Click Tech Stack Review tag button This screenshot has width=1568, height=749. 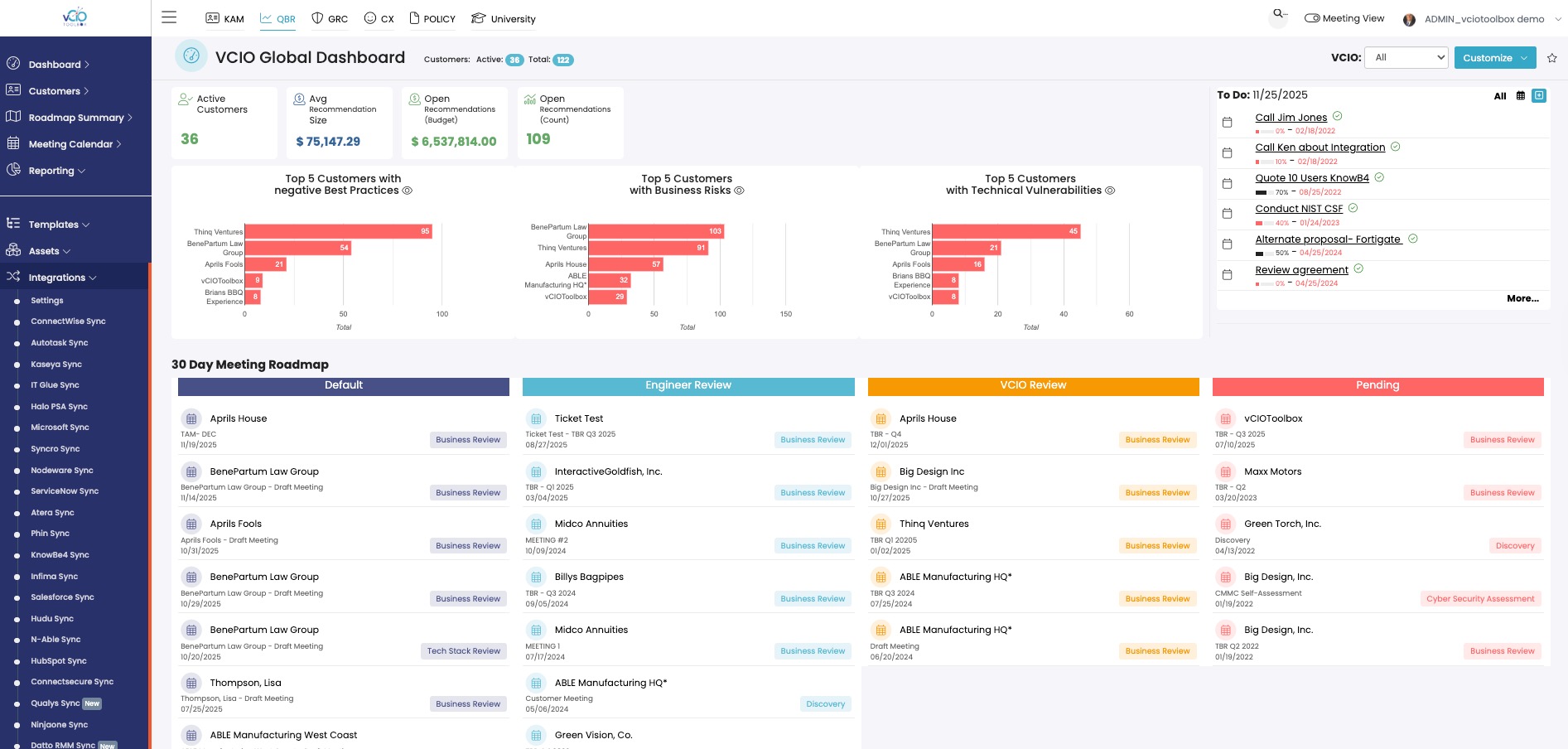[464, 651]
